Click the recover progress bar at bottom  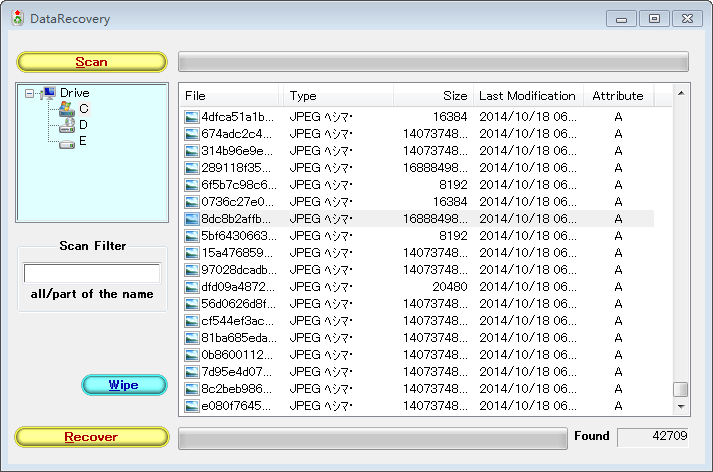pyautogui.click(x=373, y=438)
